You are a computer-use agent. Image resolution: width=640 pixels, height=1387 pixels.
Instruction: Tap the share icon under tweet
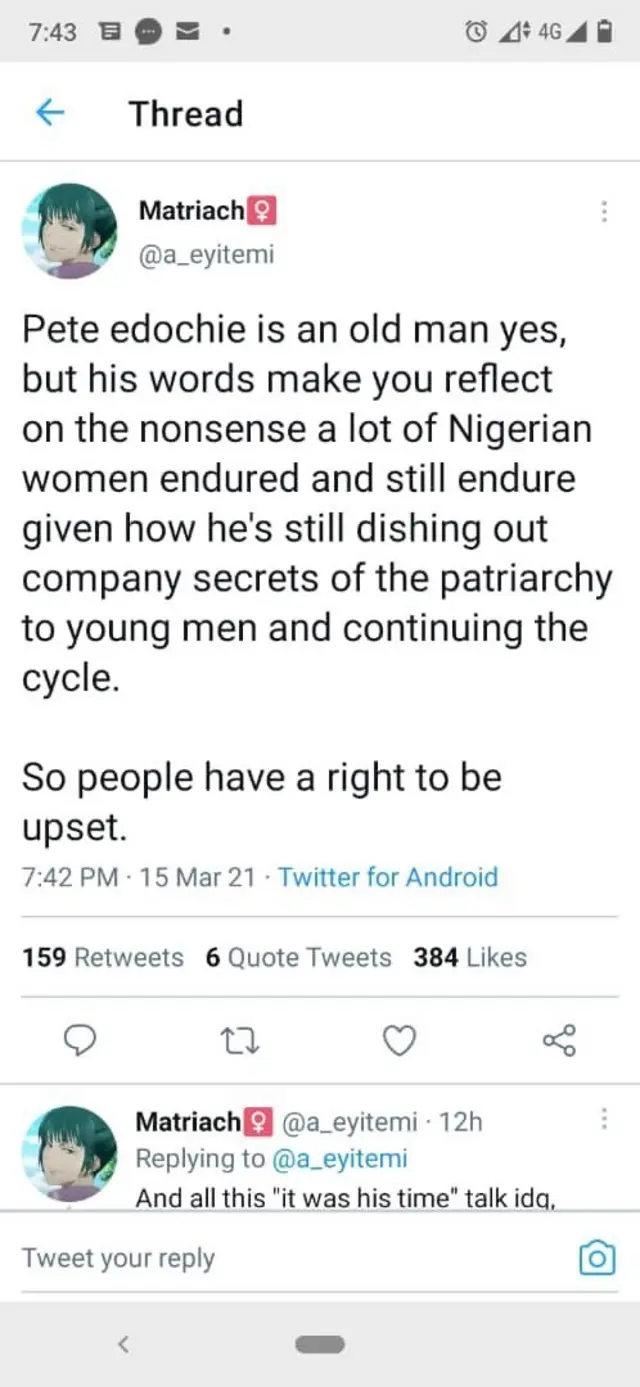point(559,1040)
